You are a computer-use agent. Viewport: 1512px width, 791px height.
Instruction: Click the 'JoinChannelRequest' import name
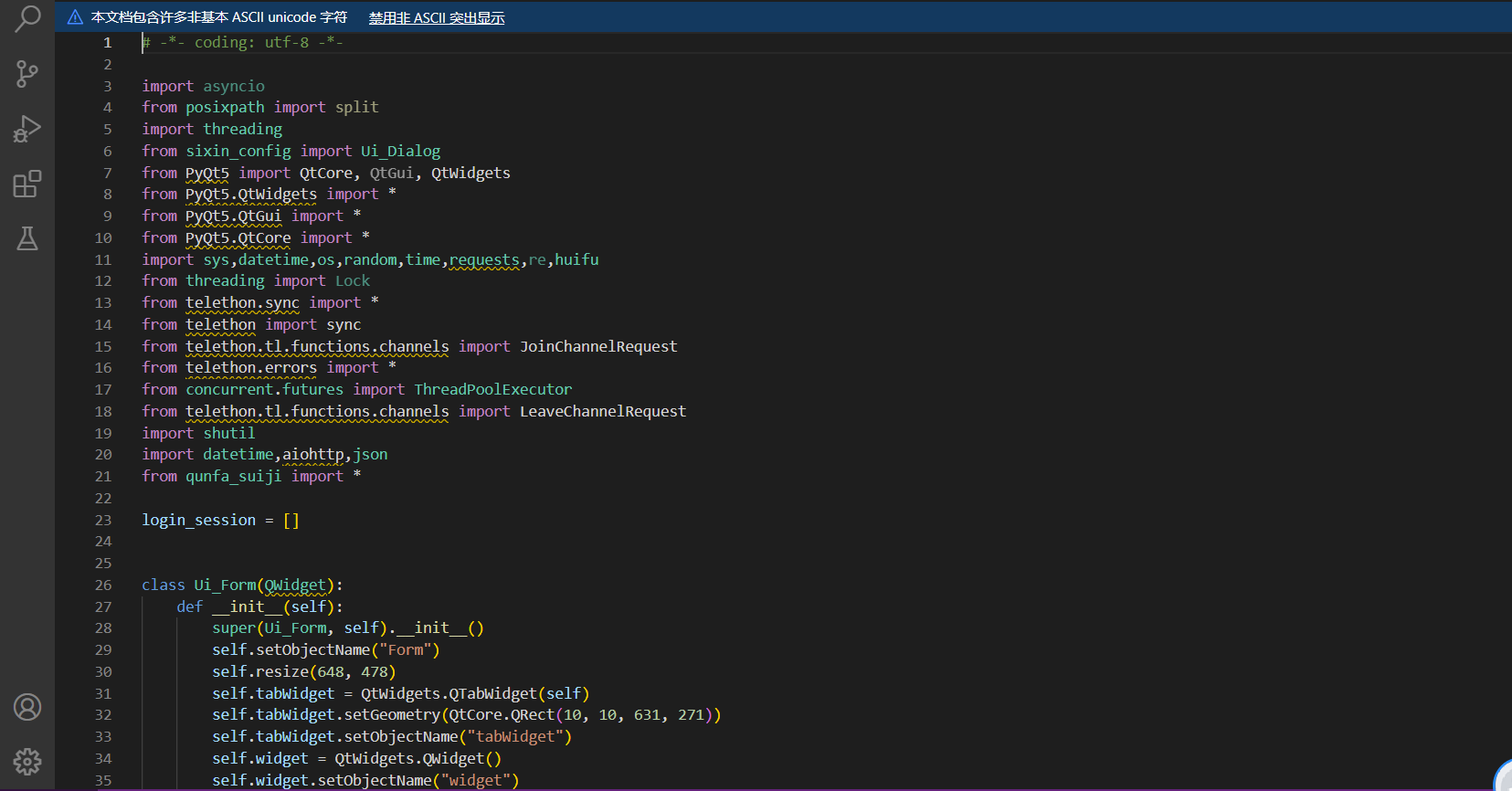click(598, 346)
